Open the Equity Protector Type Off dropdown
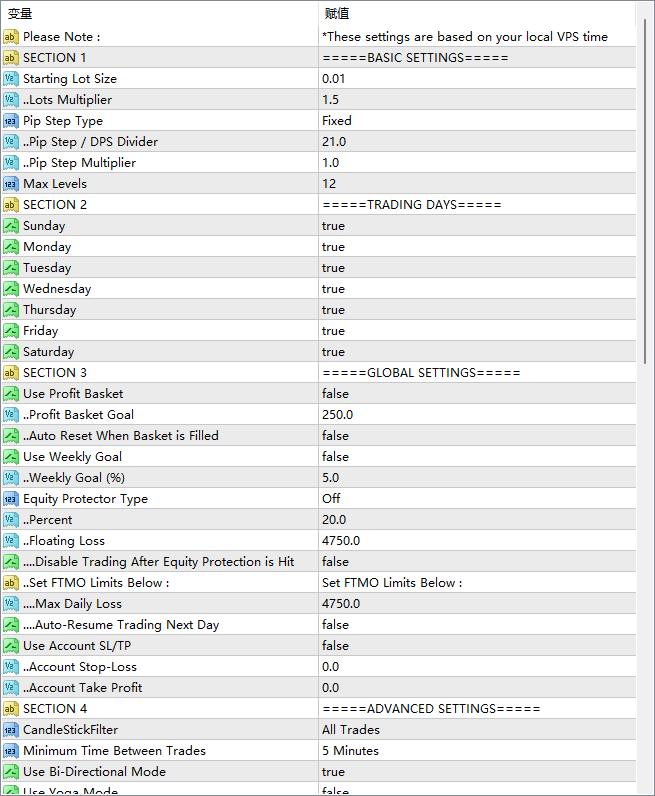This screenshot has width=655, height=796. (x=477, y=499)
